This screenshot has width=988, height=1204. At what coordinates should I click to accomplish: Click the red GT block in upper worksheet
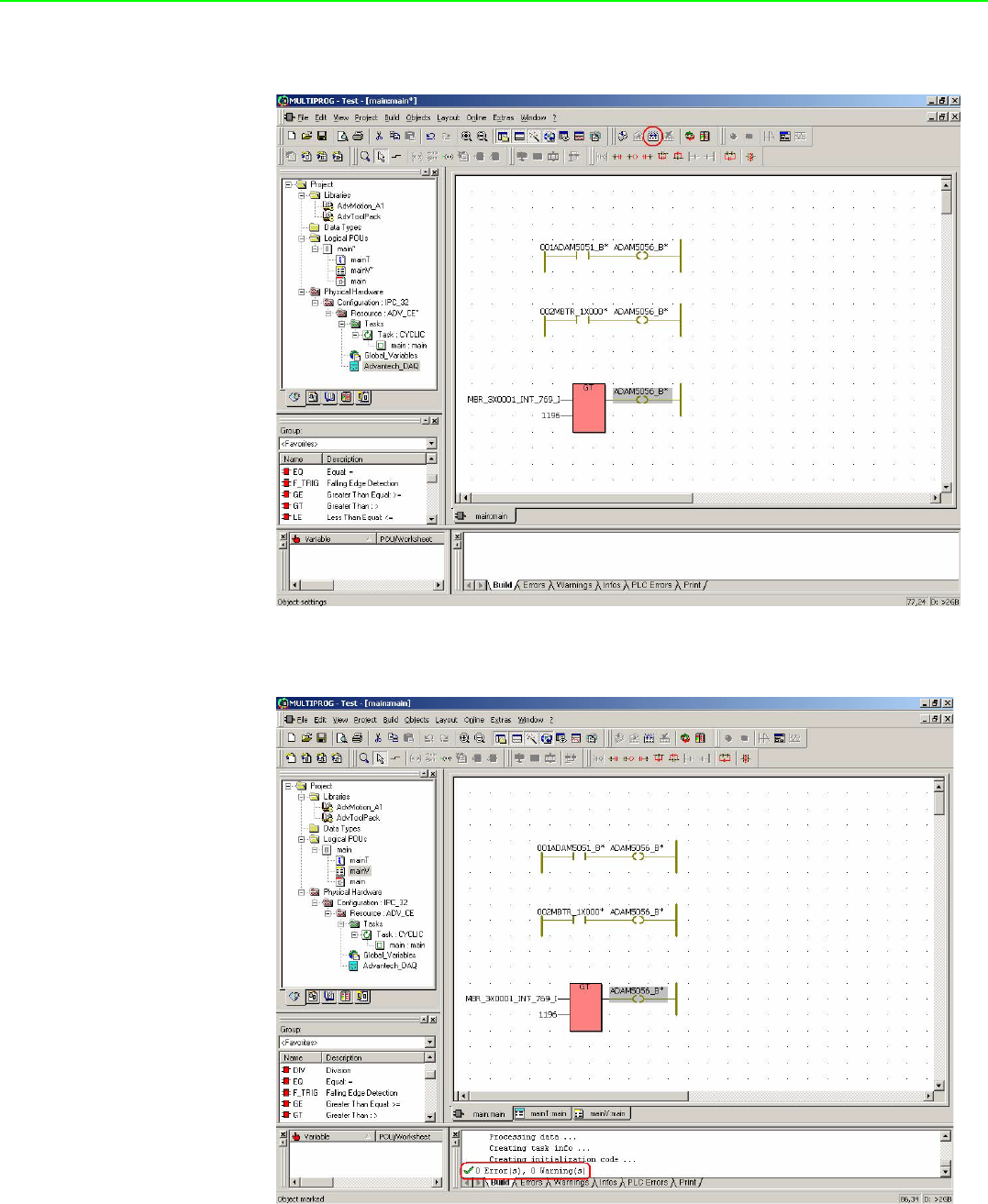588,409
